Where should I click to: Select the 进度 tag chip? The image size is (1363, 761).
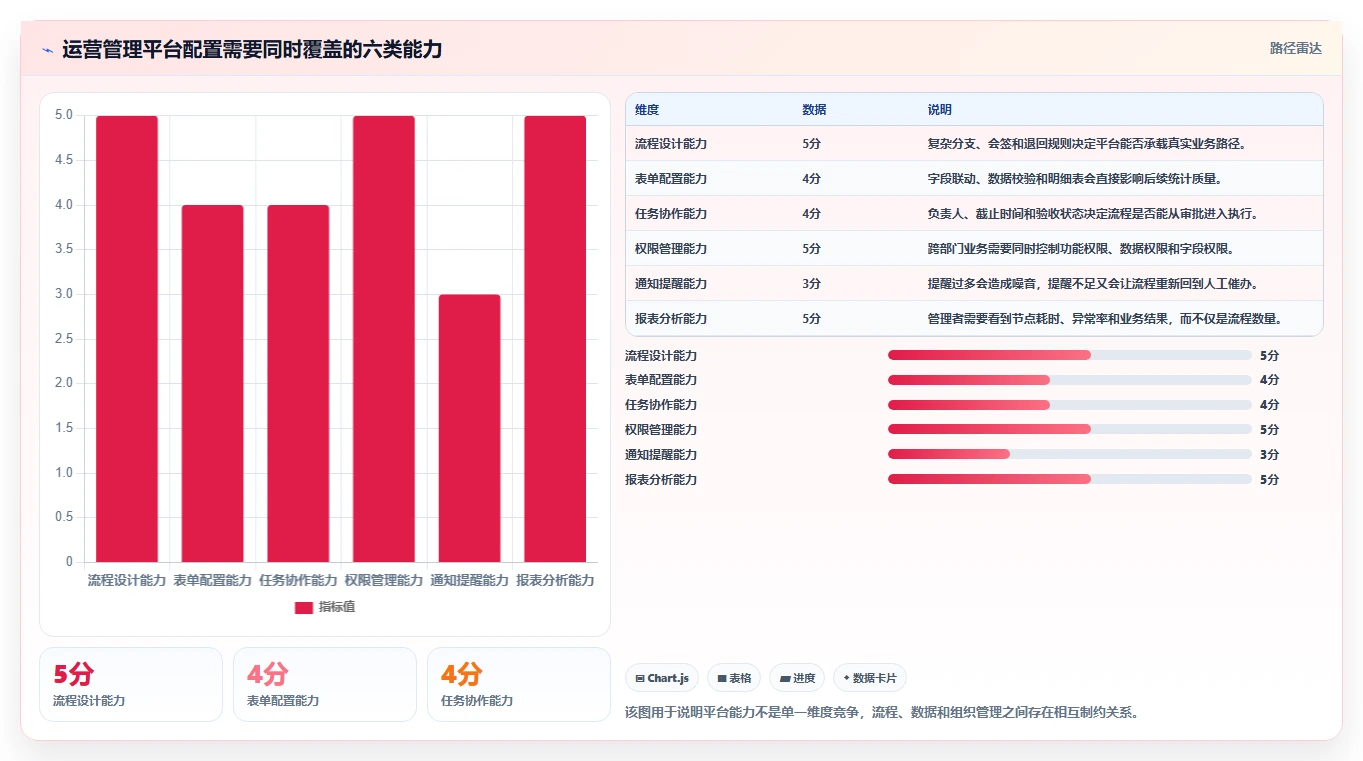coord(798,678)
